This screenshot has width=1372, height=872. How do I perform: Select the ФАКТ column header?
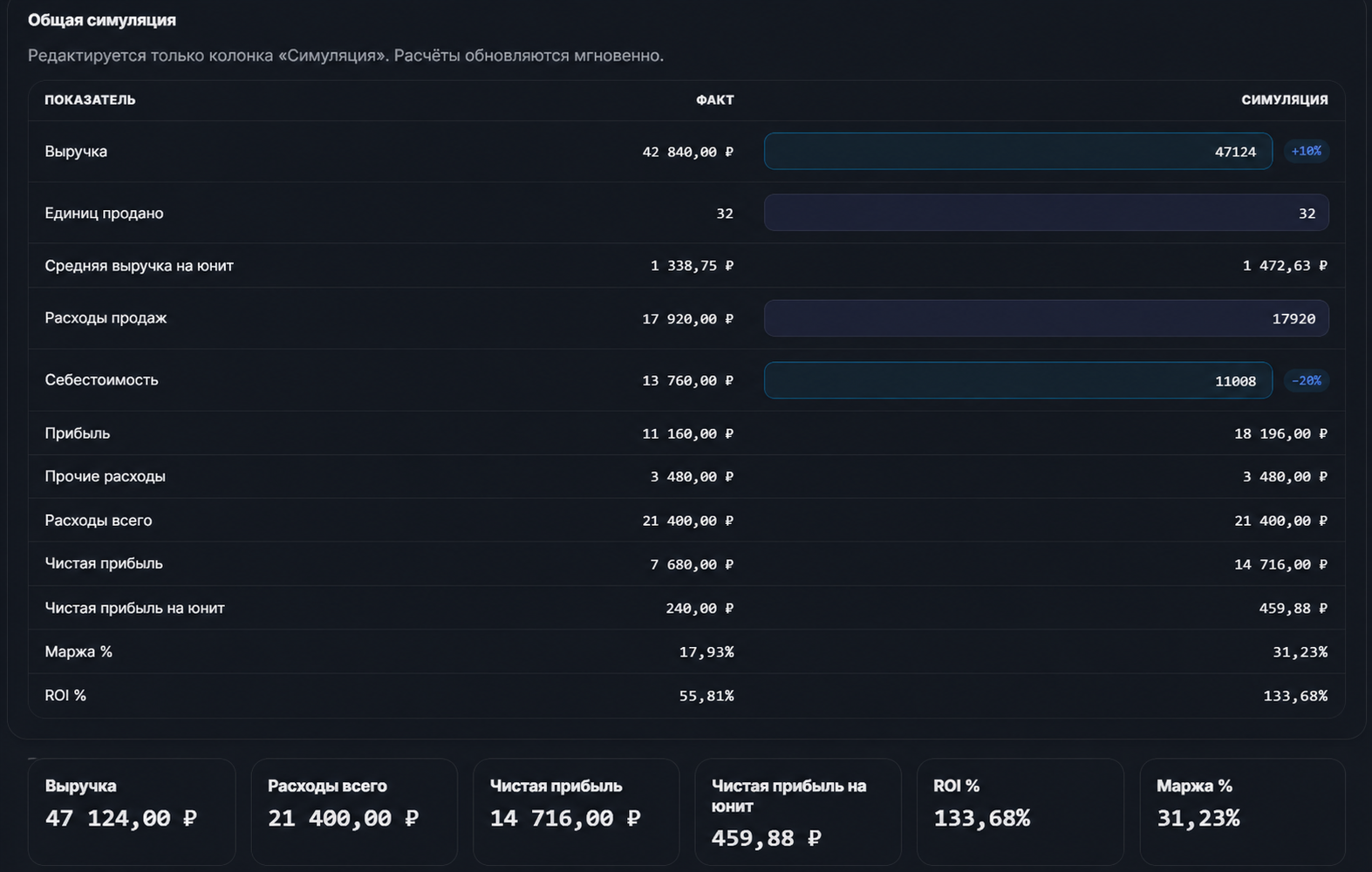[714, 99]
